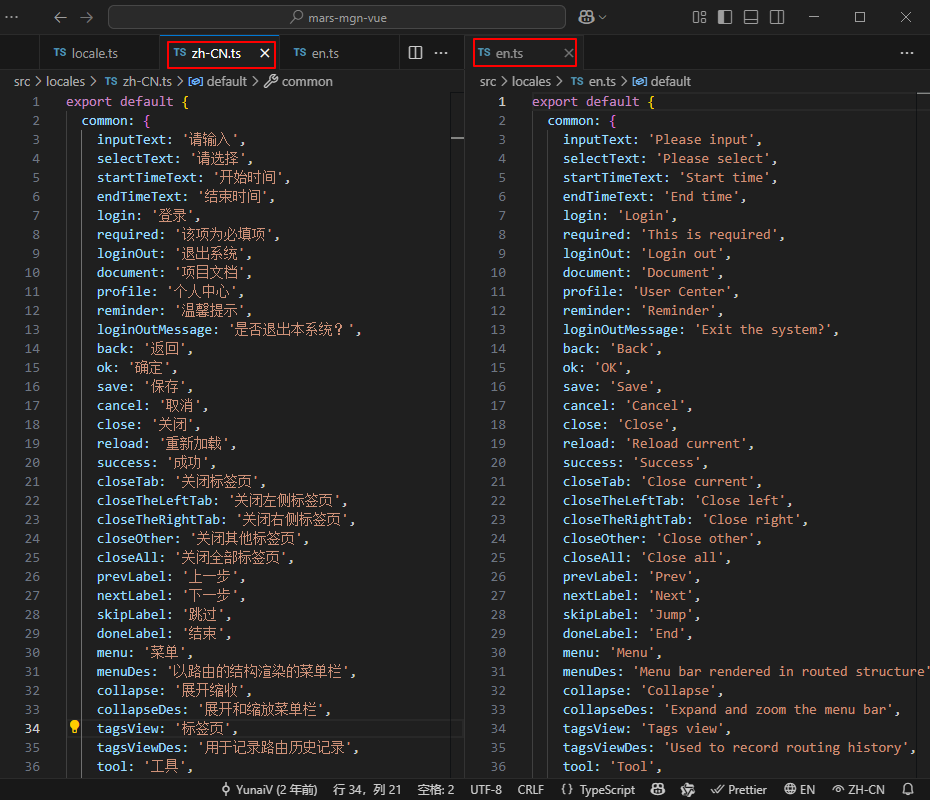Show code actions via the lightbulb icon
The image size is (930, 800).
[74, 727]
